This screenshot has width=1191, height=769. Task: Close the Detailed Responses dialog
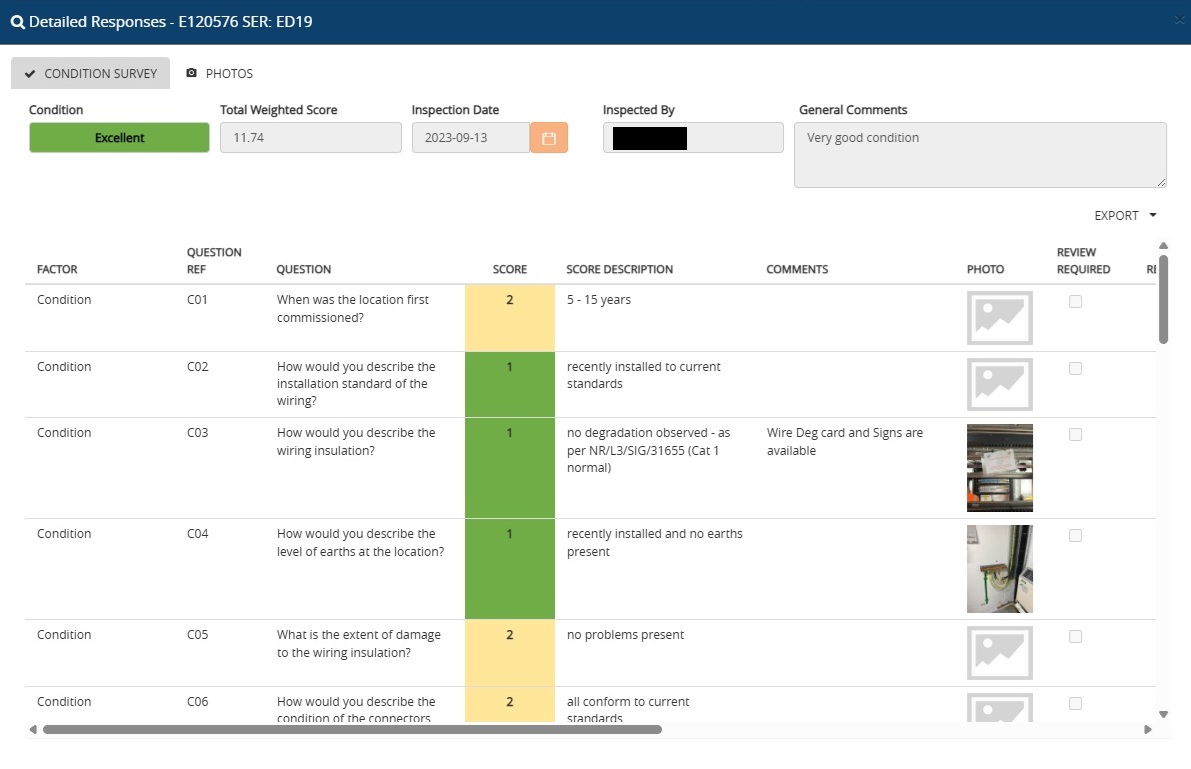click(1180, 21)
